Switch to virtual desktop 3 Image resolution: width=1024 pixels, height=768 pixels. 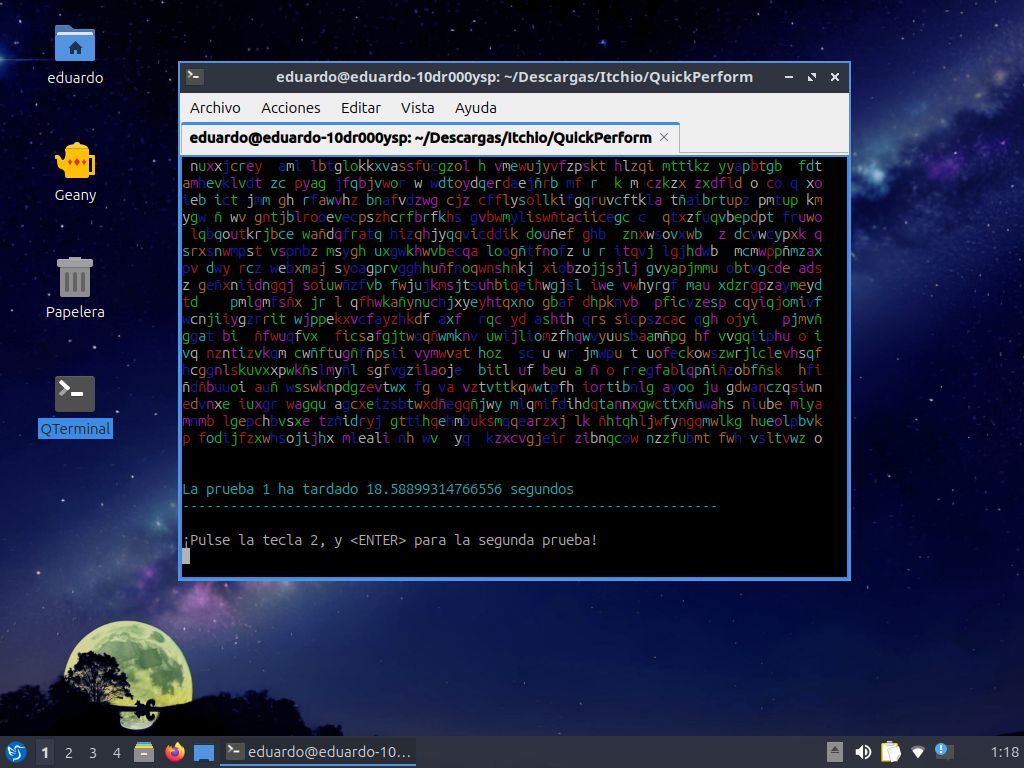point(93,752)
